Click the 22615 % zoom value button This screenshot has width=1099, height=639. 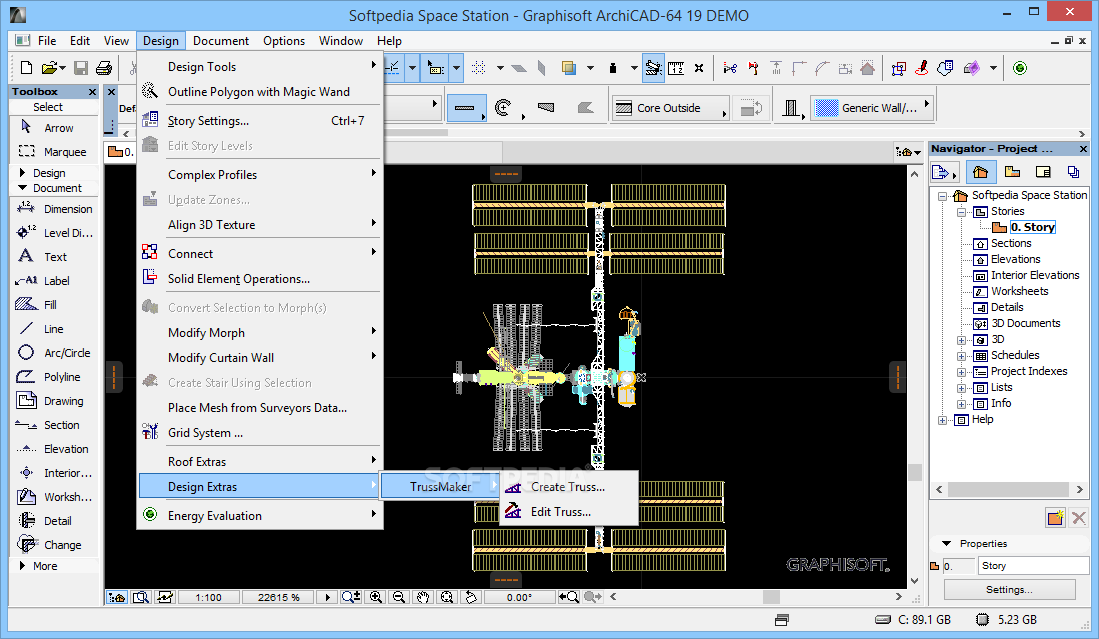click(278, 597)
